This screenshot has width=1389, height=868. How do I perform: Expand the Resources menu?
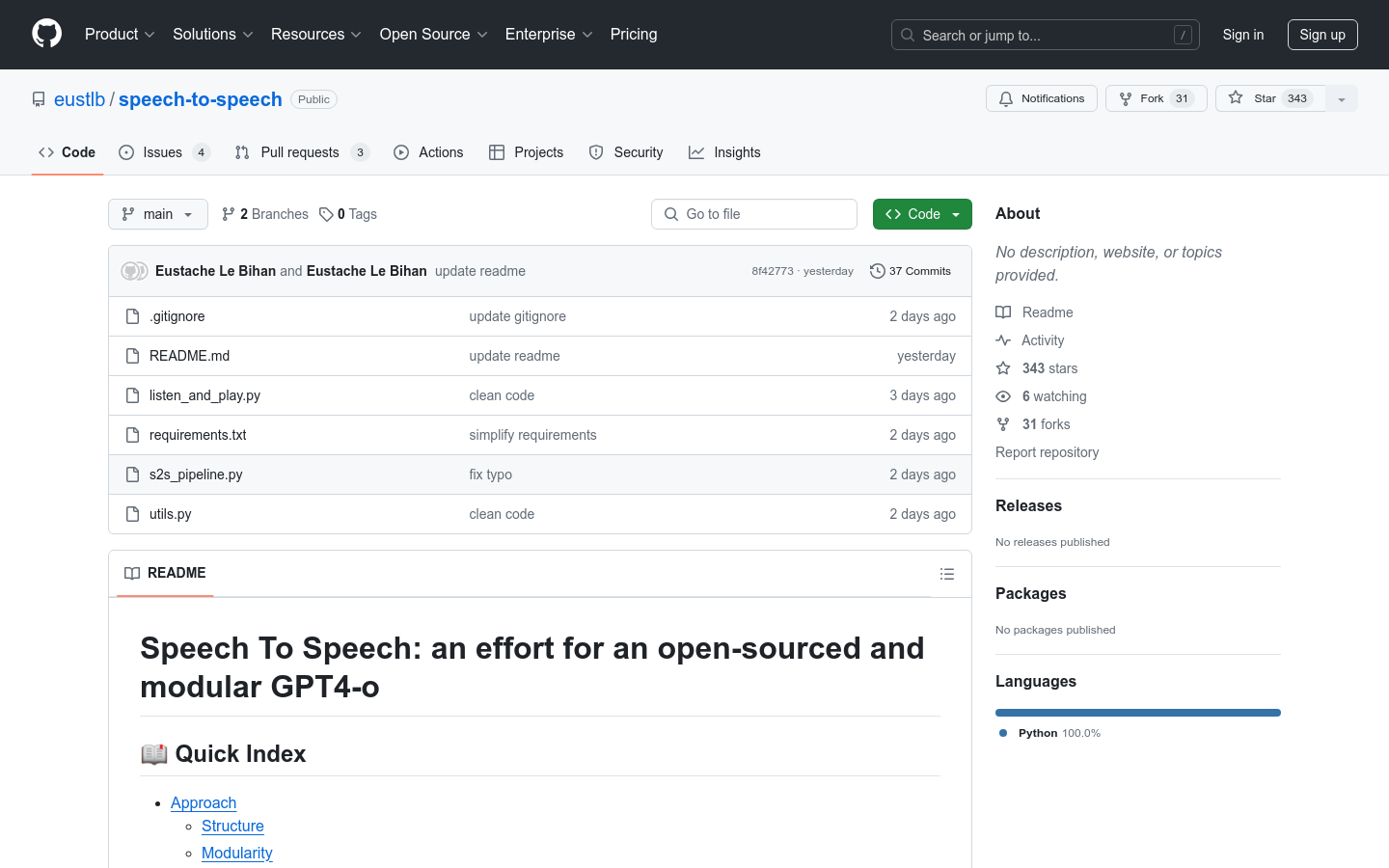click(316, 35)
